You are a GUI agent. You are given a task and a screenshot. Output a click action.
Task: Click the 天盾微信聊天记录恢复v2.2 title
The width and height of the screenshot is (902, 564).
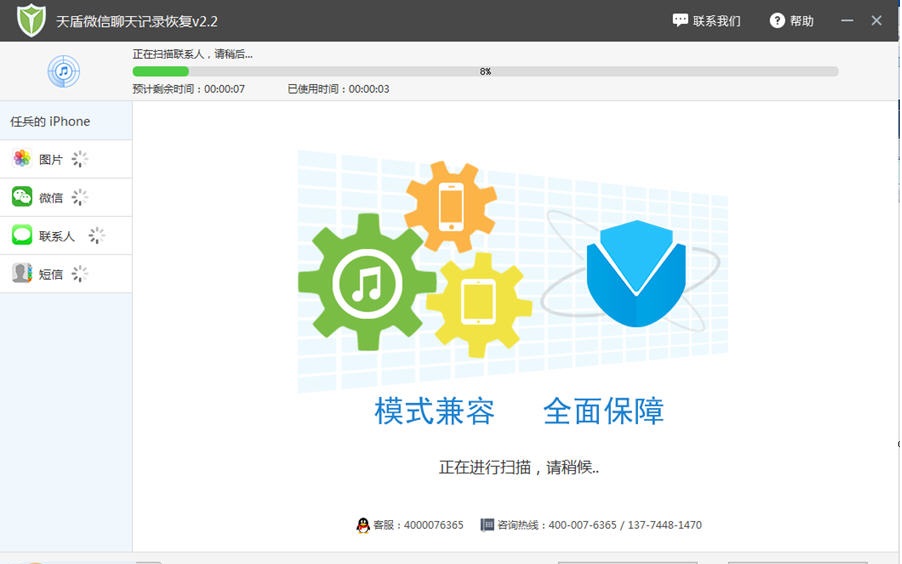[x=137, y=21]
